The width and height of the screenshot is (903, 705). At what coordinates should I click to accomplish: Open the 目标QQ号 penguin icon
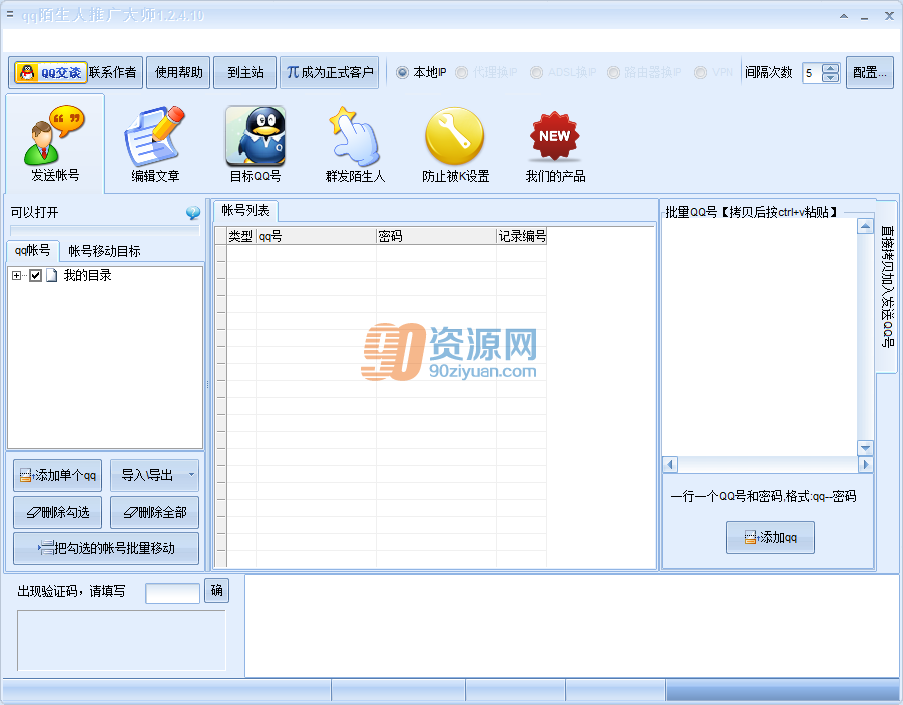pyautogui.click(x=255, y=144)
